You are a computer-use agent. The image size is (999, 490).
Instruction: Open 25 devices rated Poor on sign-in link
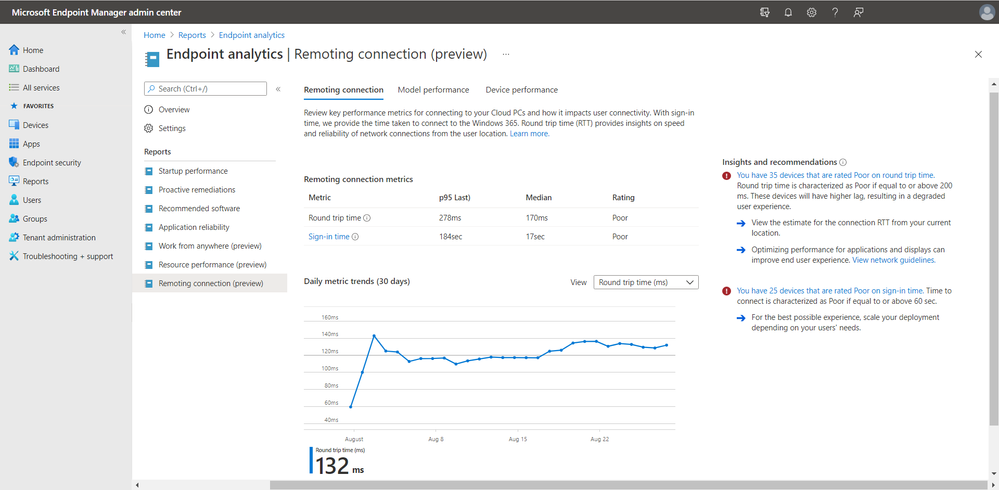point(830,291)
